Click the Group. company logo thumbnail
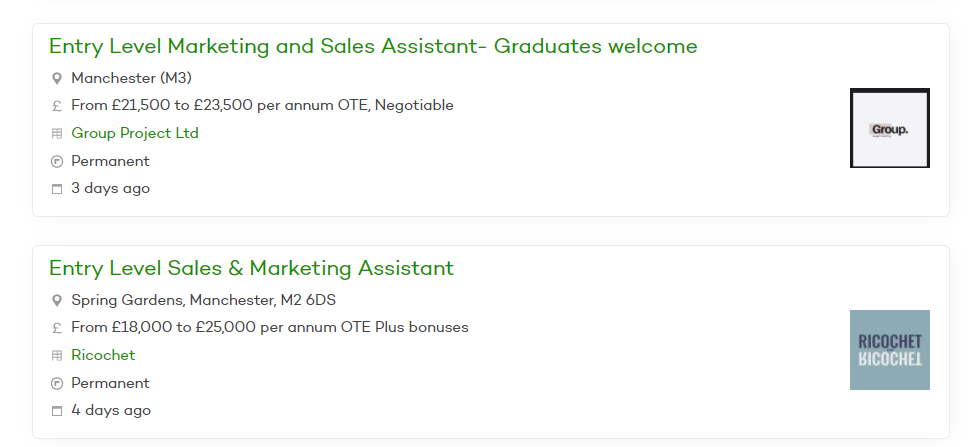This screenshot has height=447, width=978. click(x=889, y=128)
